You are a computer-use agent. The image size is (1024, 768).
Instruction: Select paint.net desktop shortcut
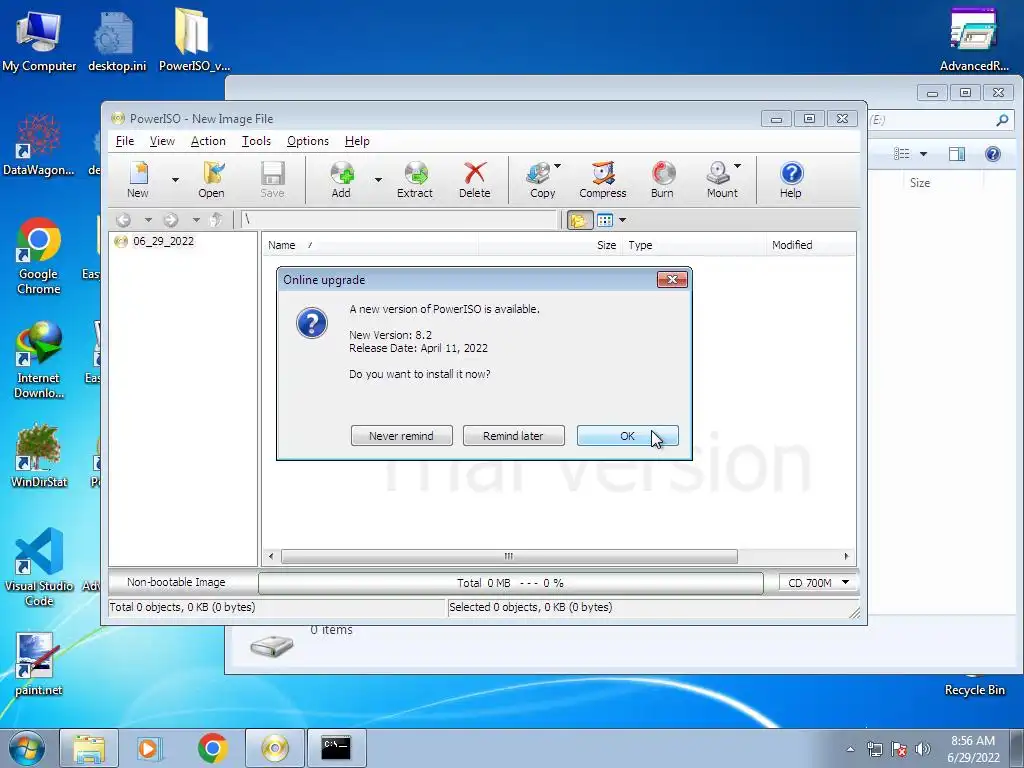39,665
